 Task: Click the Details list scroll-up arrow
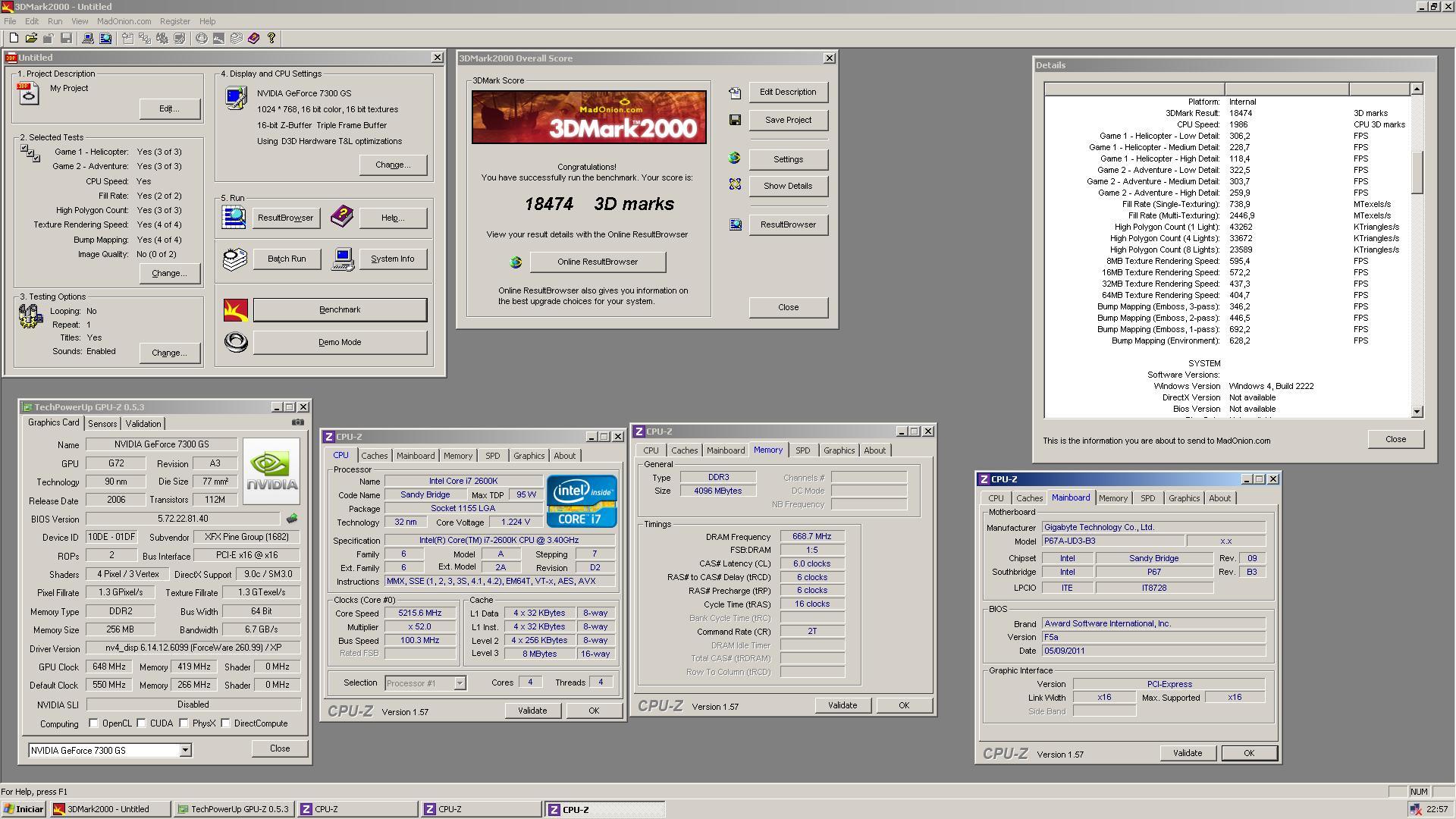tap(1417, 89)
